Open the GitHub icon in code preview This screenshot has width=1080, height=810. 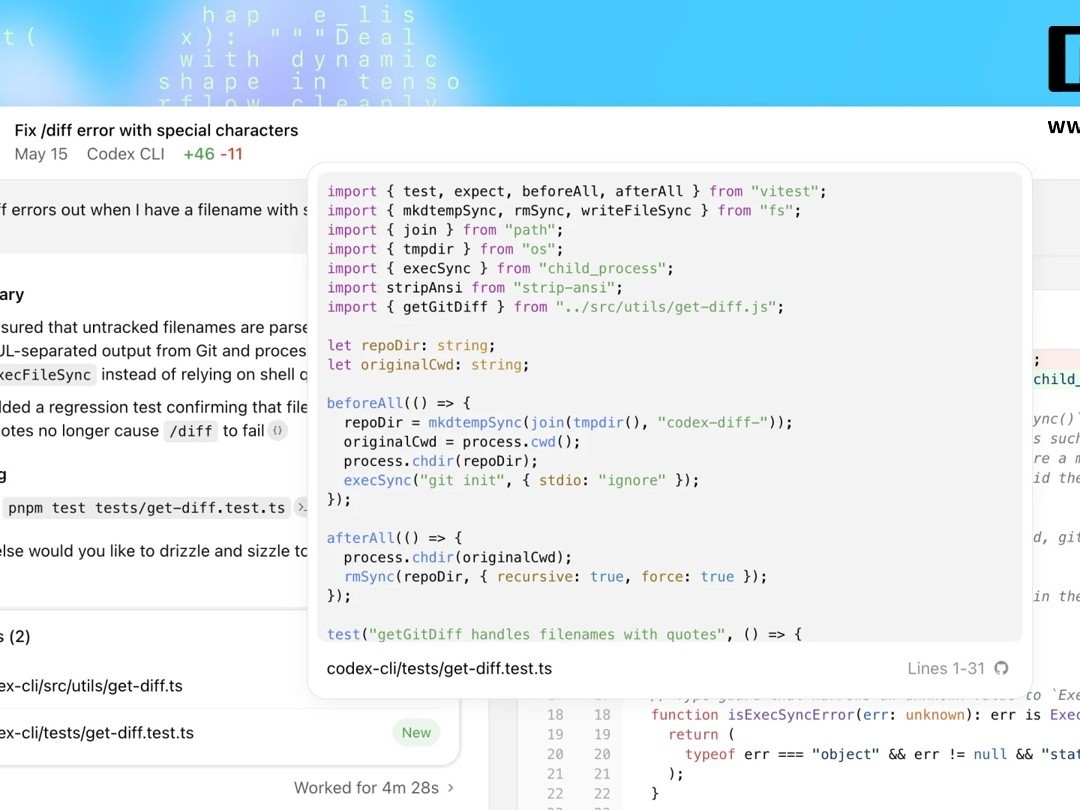(x=1001, y=669)
